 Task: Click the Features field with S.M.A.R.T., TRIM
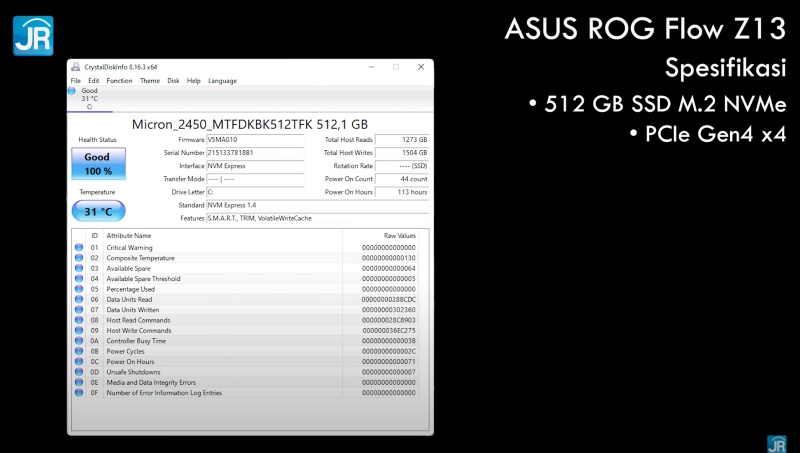pyautogui.click(x=317, y=218)
